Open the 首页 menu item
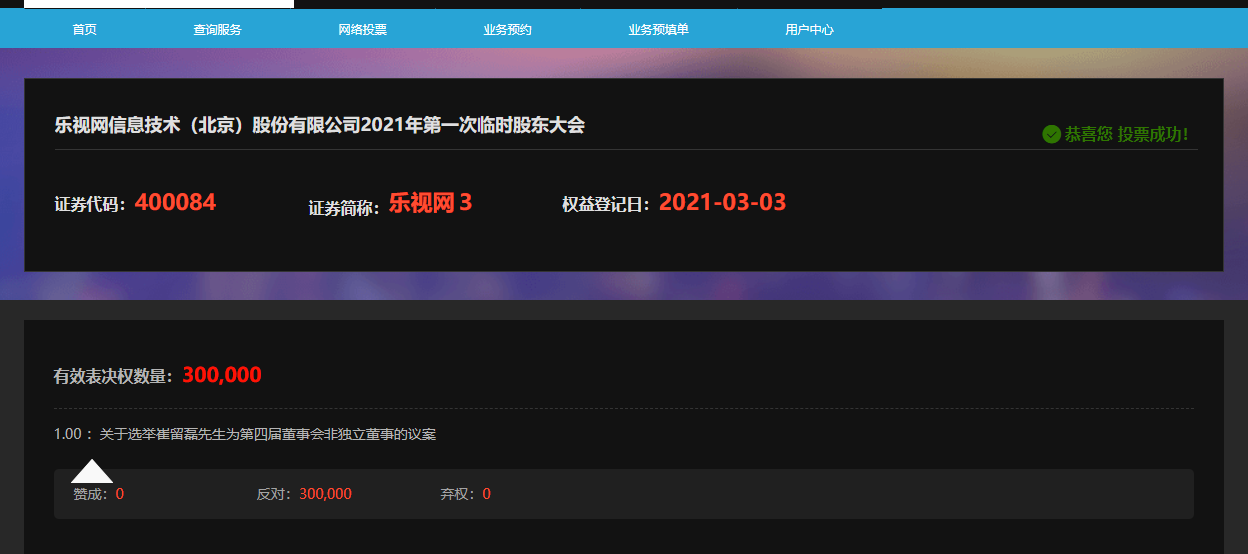This screenshot has height=554, width=1248. (84, 30)
